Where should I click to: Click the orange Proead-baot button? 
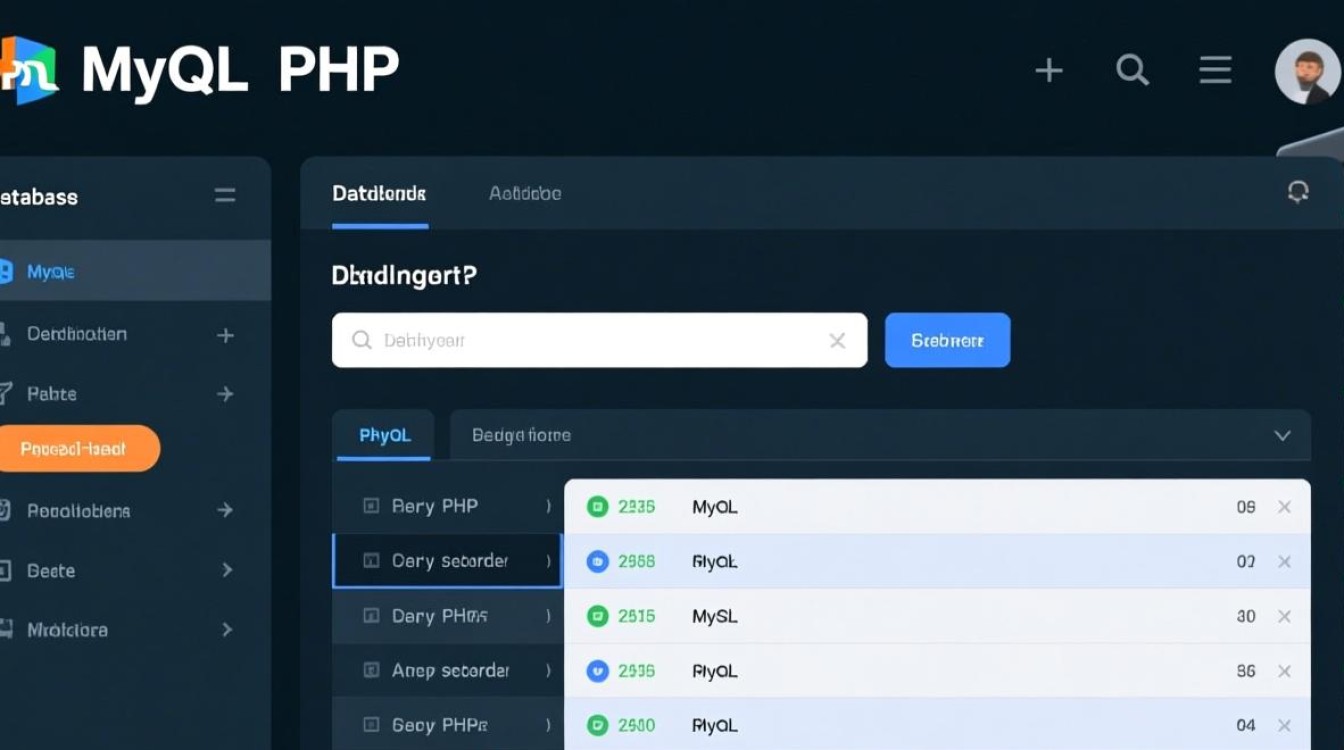[x=80, y=448]
